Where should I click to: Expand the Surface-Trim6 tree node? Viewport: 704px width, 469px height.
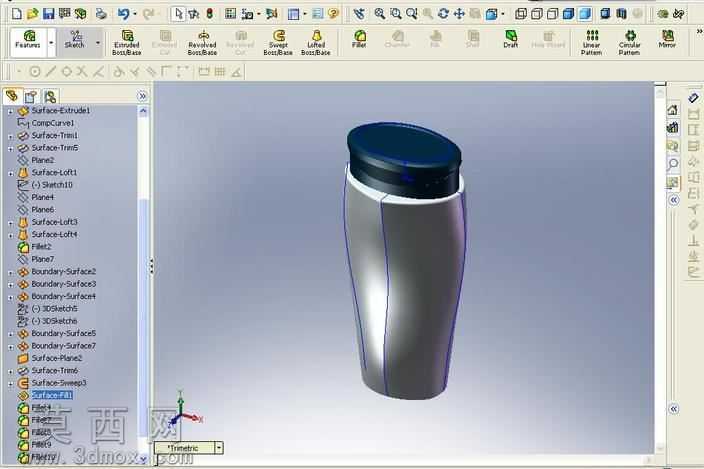pyautogui.click(x=10, y=371)
